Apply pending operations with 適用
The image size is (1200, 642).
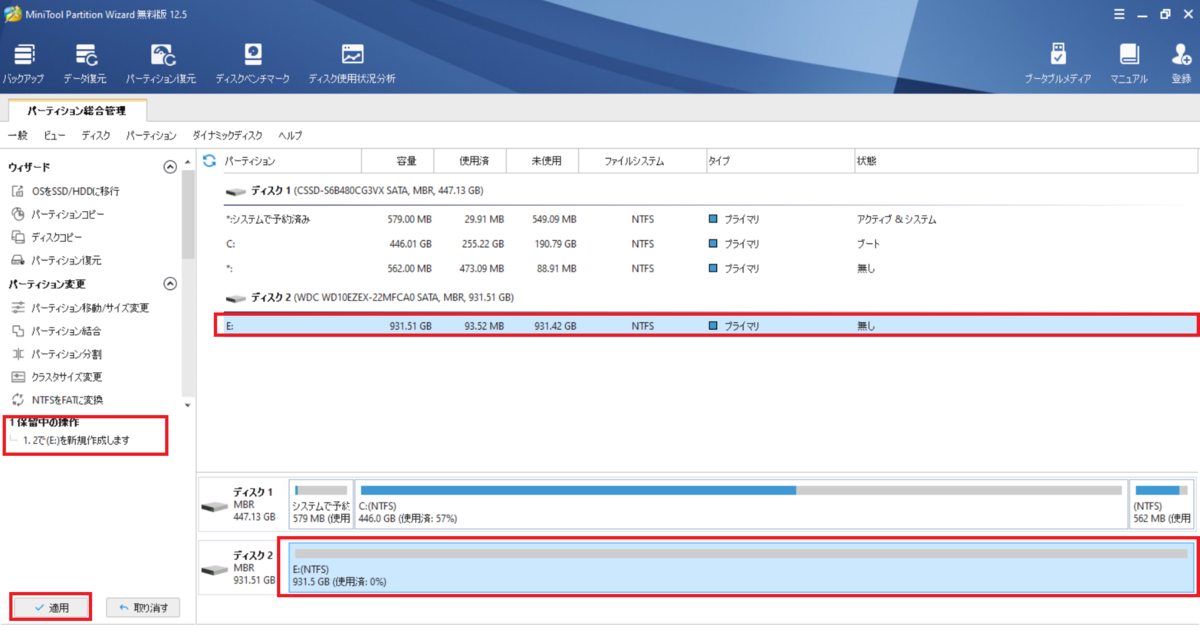tap(51, 607)
